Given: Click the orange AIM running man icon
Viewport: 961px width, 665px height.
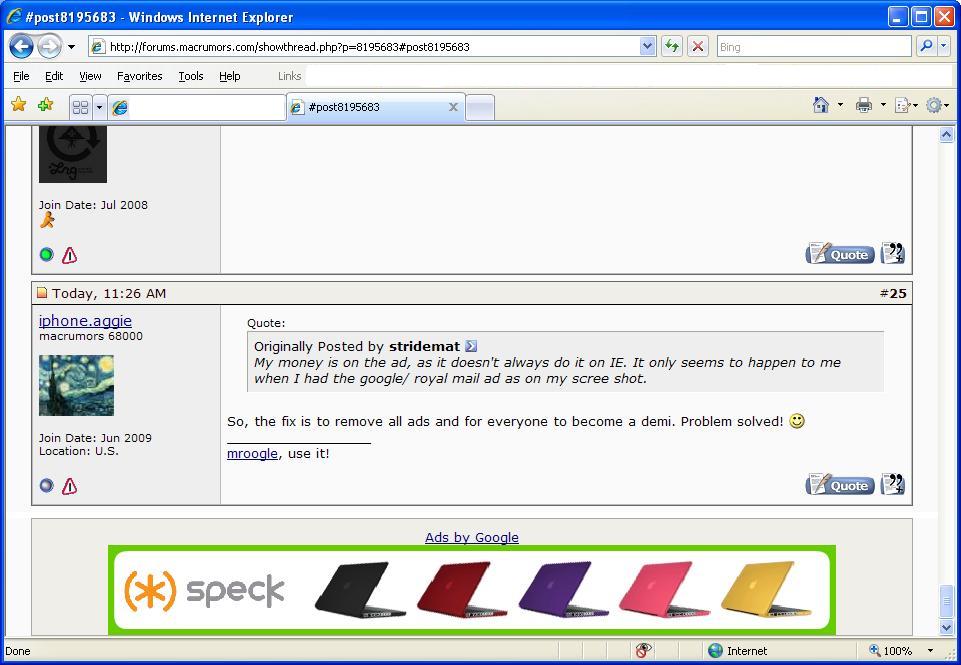Looking at the screenshot, I should [x=47, y=220].
